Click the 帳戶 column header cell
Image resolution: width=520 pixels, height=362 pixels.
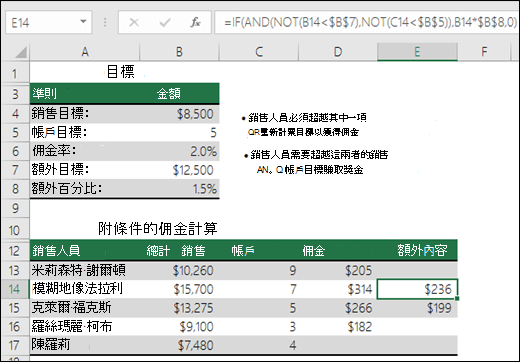259,250
